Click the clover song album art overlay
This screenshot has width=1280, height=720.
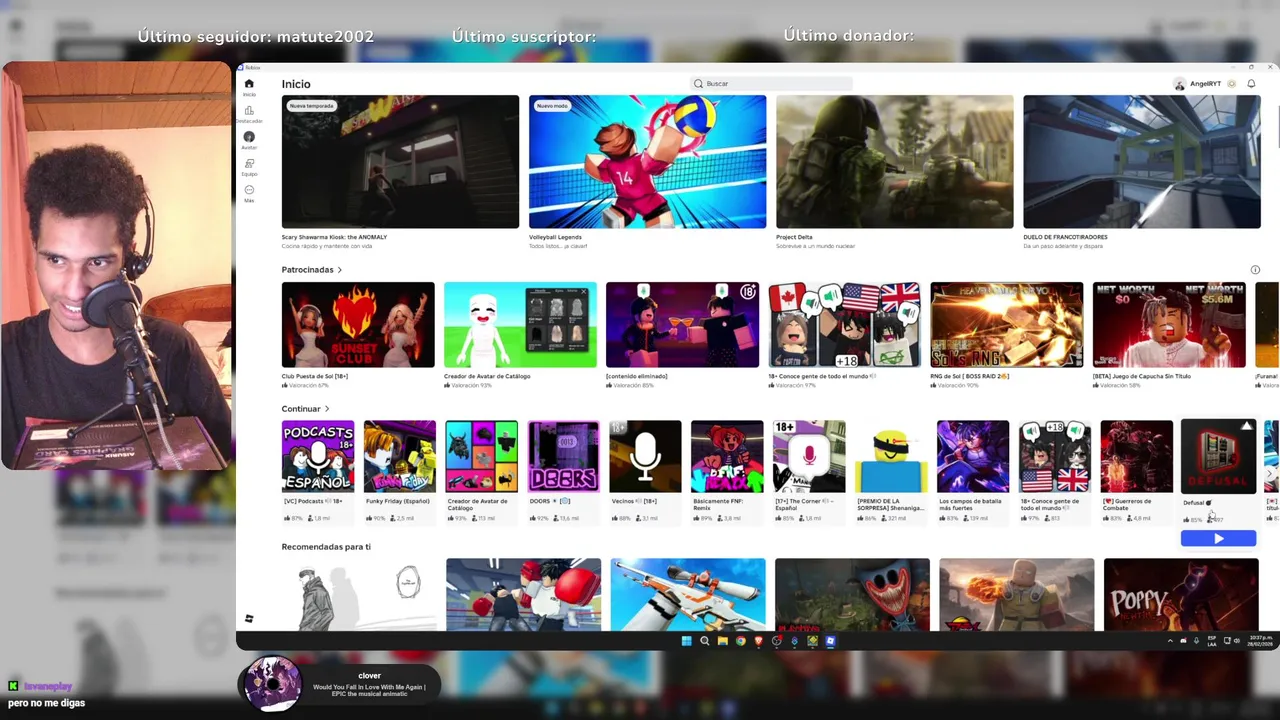[x=272, y=684]
